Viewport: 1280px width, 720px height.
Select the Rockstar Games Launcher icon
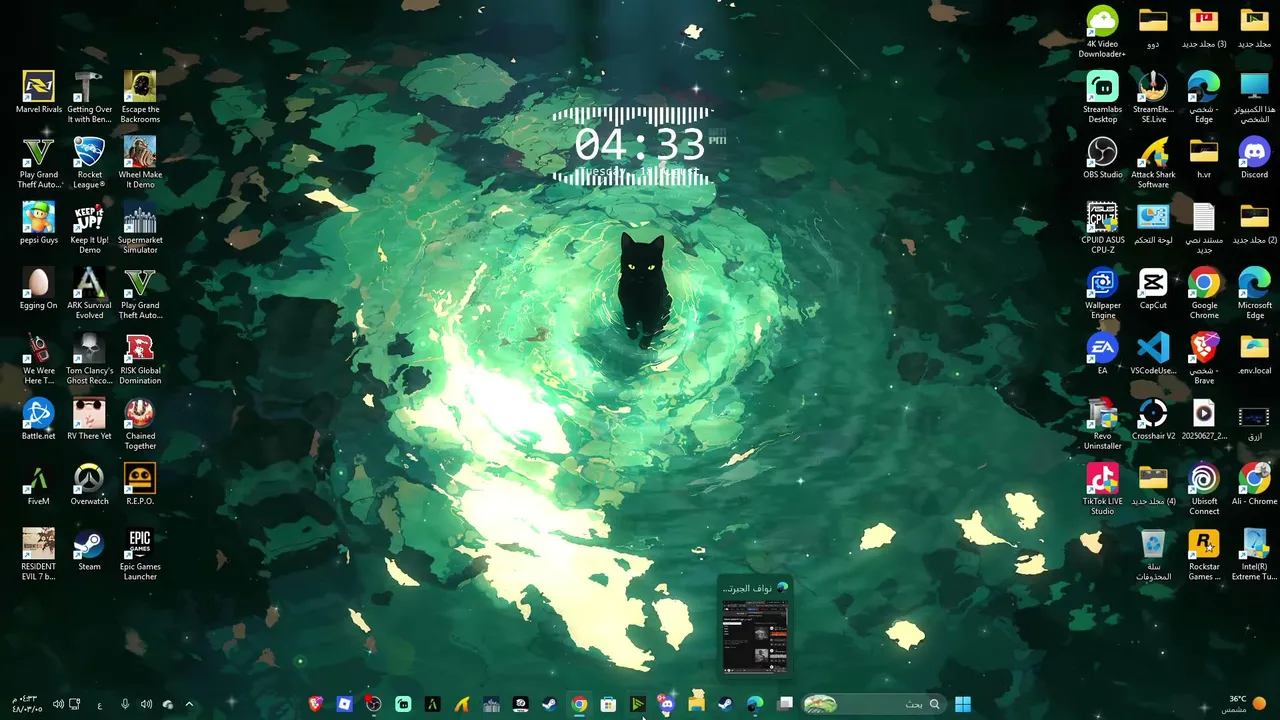pyautogui.click(x=1204, y=555)
